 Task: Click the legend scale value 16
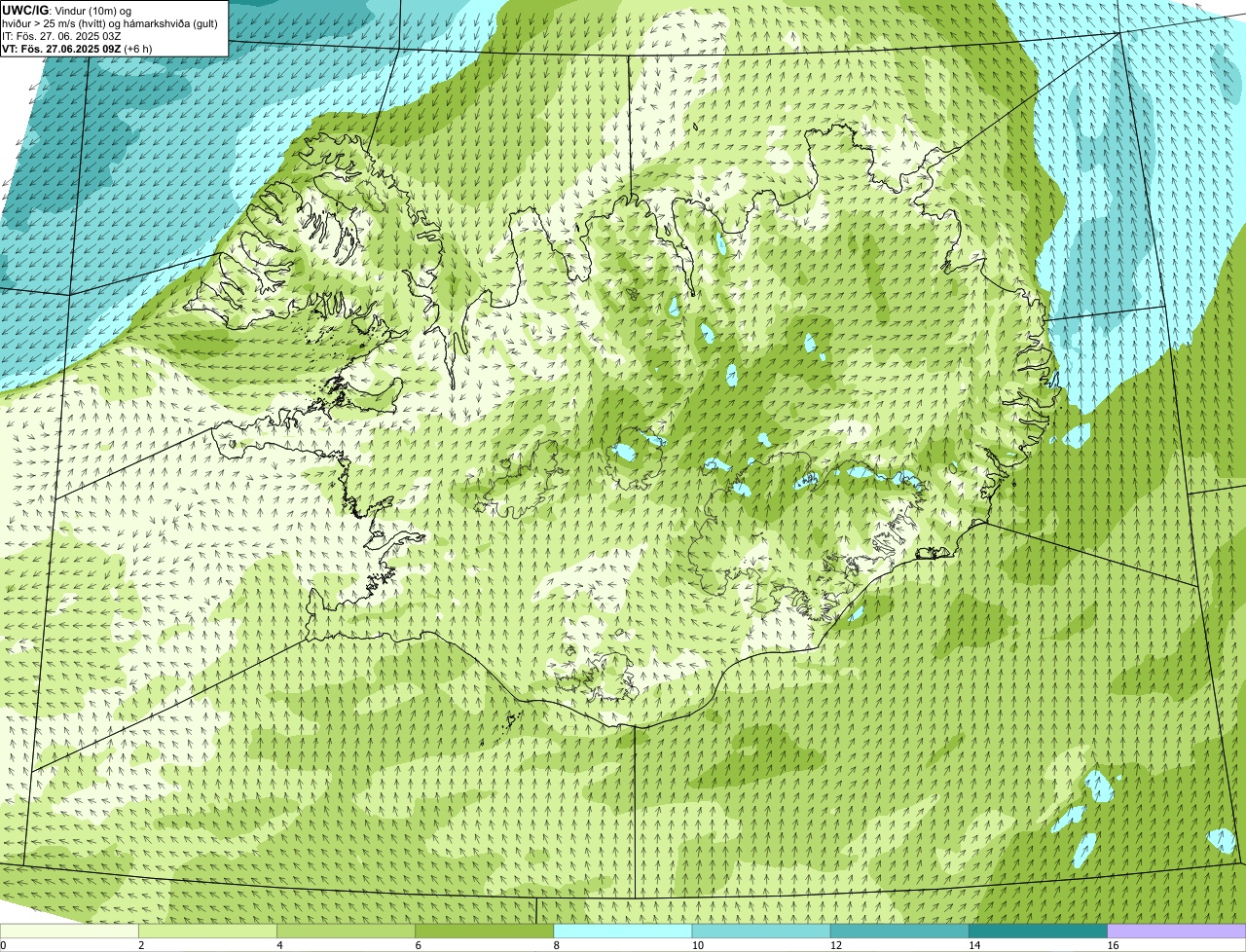1113,945
